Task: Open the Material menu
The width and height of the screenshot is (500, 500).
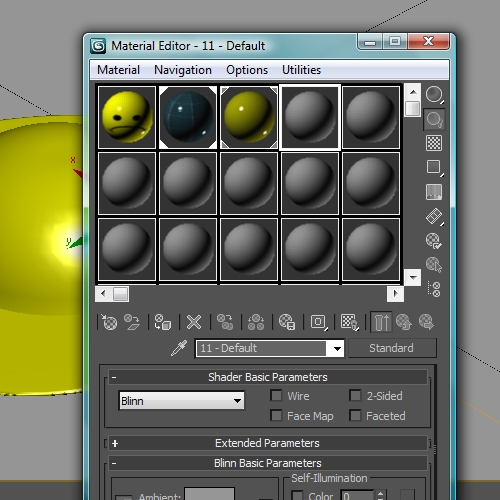Action: (119, 70)
